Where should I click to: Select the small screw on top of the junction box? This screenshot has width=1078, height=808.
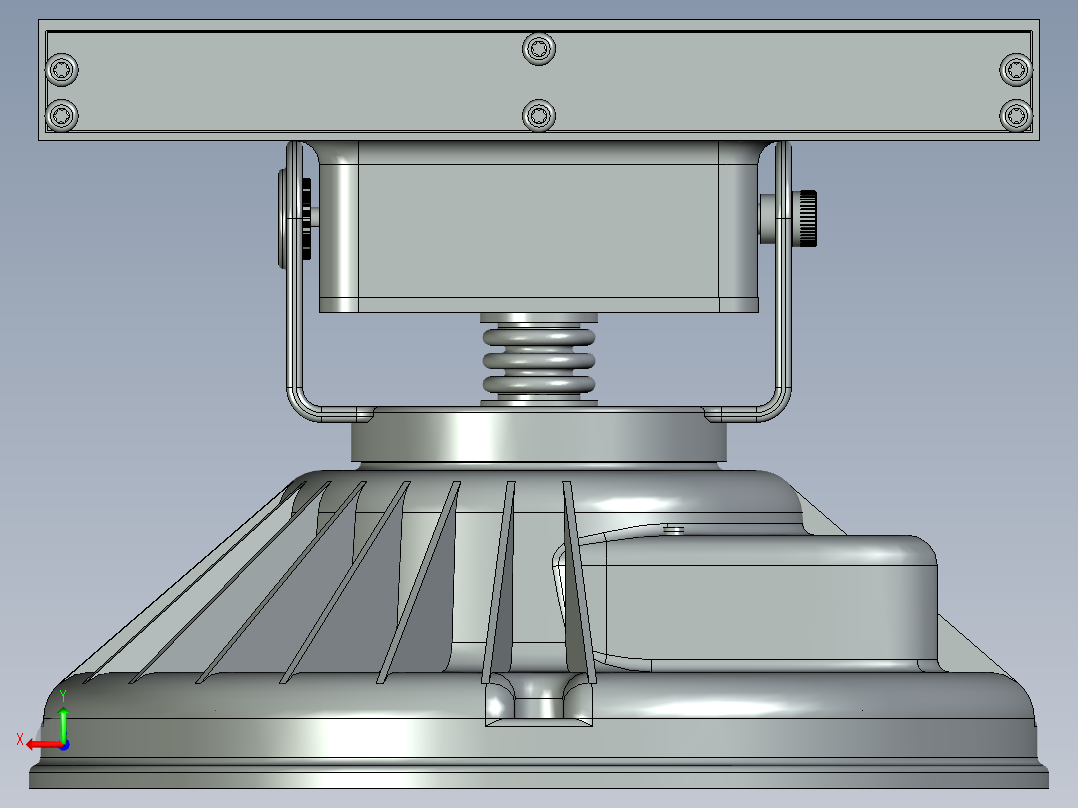click(x=674, y=529)
